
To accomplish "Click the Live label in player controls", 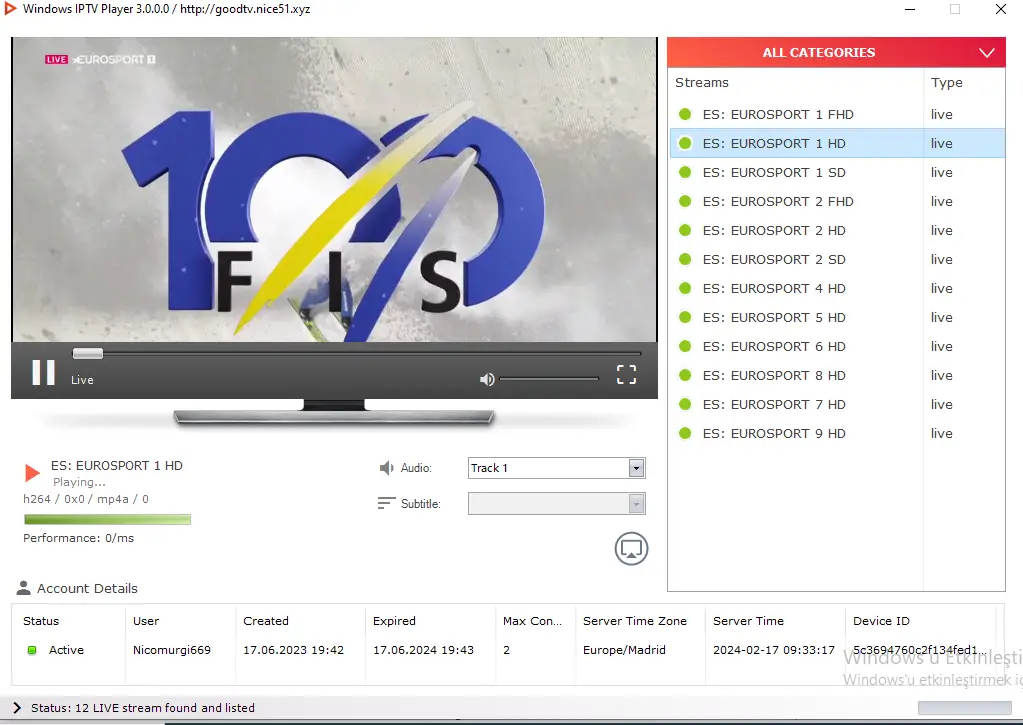I will point(82,380).
